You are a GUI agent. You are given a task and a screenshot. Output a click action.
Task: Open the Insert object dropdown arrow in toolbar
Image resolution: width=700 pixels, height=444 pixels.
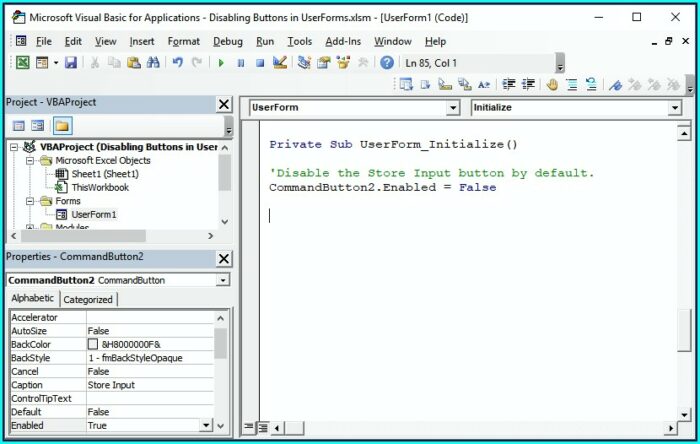coord(56,62)
